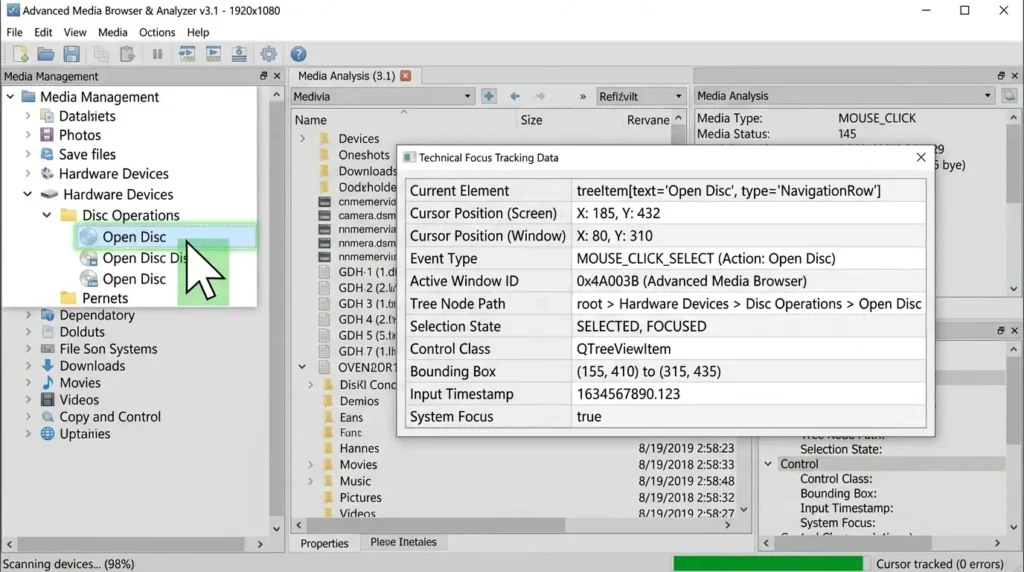The width and height of the screenshot is (1024, 572).
Task: Collapse the Control section in right panel
Action: pos(768,464)
